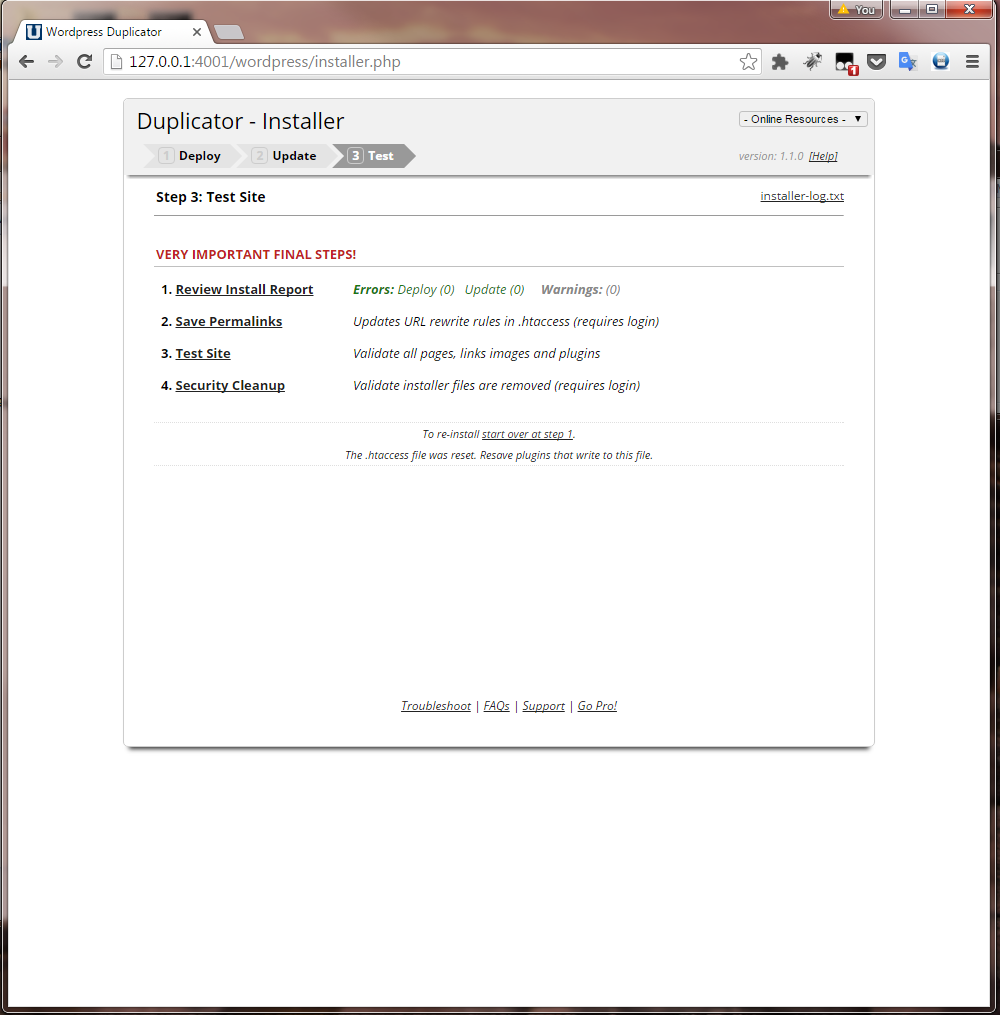Close the Wordpress Duplicator tab
Image resolution: width=1000 pixels, height=1015 pixels.
click(x=197, y=32)
